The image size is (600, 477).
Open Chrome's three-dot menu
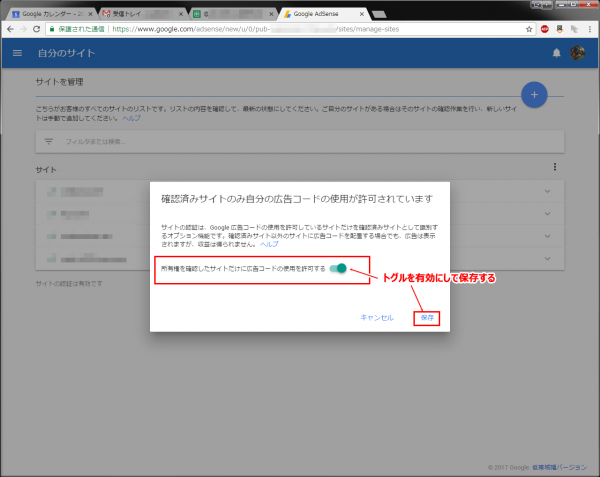point(588,30)
